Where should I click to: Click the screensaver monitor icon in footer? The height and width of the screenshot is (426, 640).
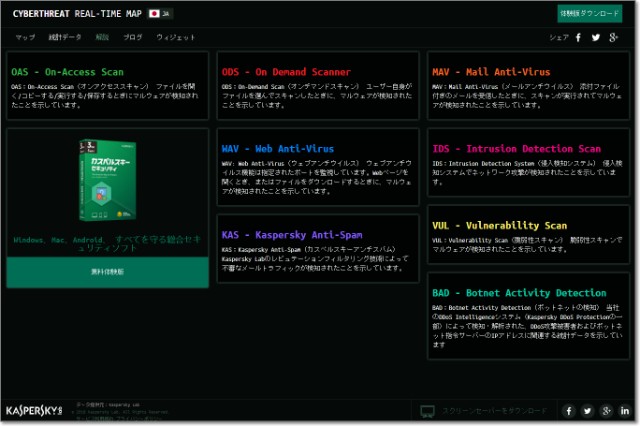427,410
